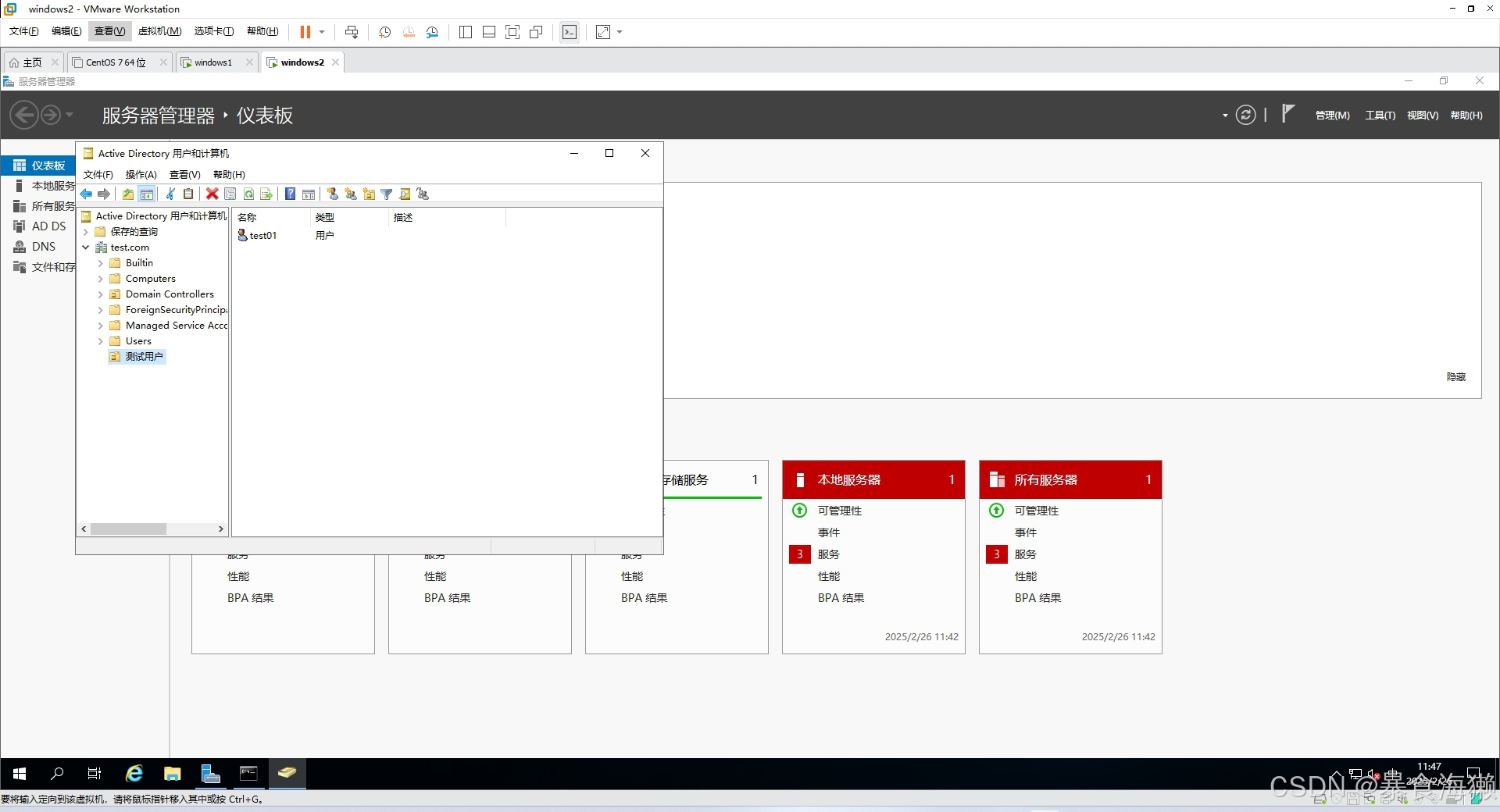The height and width of the screenshot is (812, 1500).
Task: Send Ctrl+Alt+Del using the VMware toolbar icon
Action: [x=352, y=32]
